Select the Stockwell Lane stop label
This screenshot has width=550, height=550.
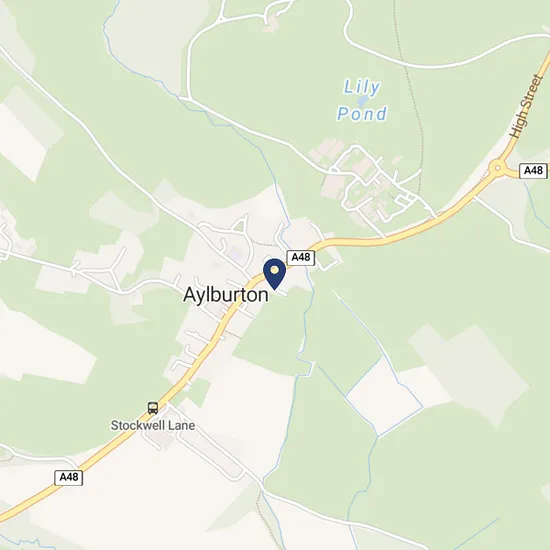153,425
